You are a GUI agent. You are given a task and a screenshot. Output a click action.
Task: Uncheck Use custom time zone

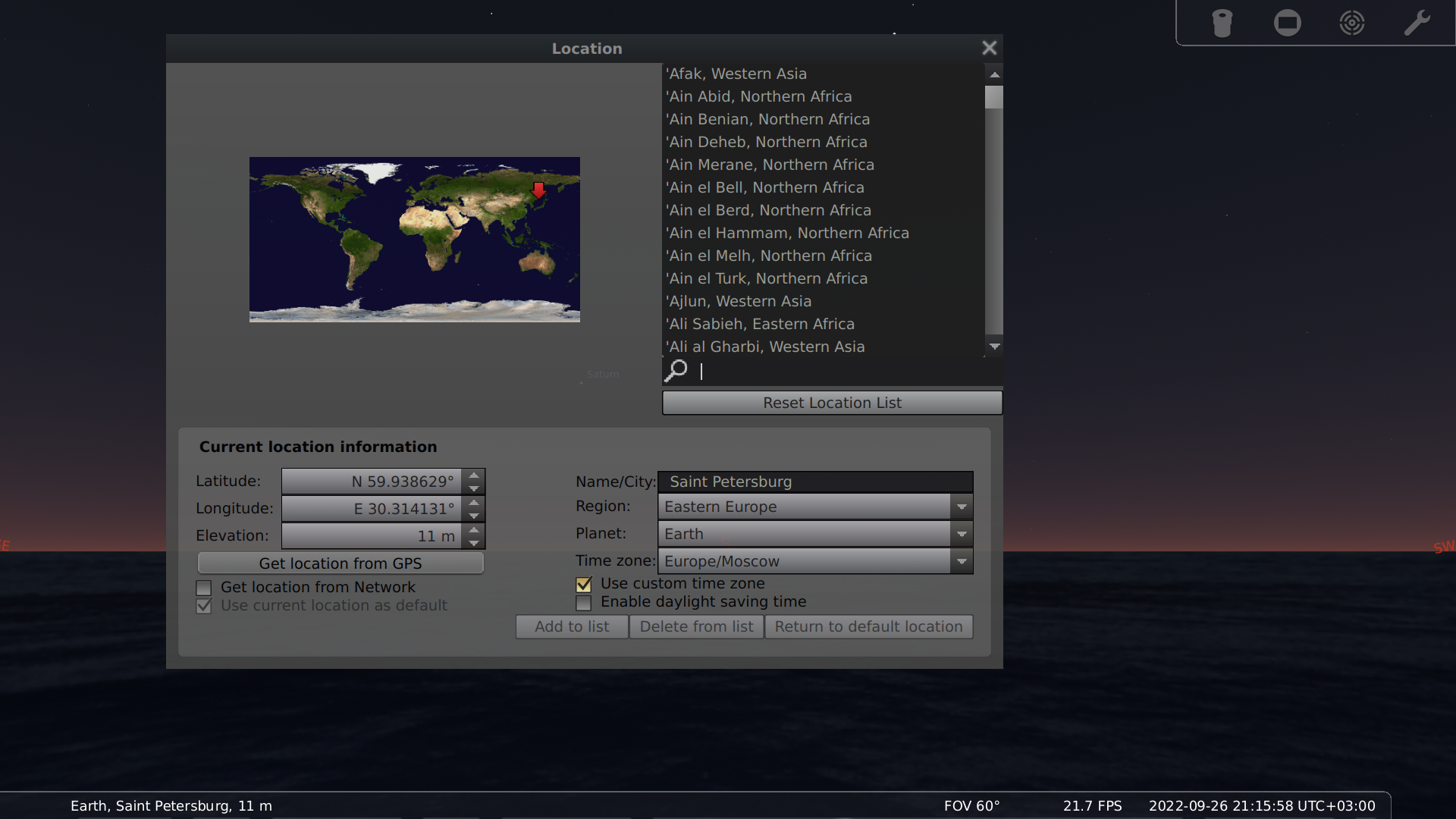[x=583, y=584]
